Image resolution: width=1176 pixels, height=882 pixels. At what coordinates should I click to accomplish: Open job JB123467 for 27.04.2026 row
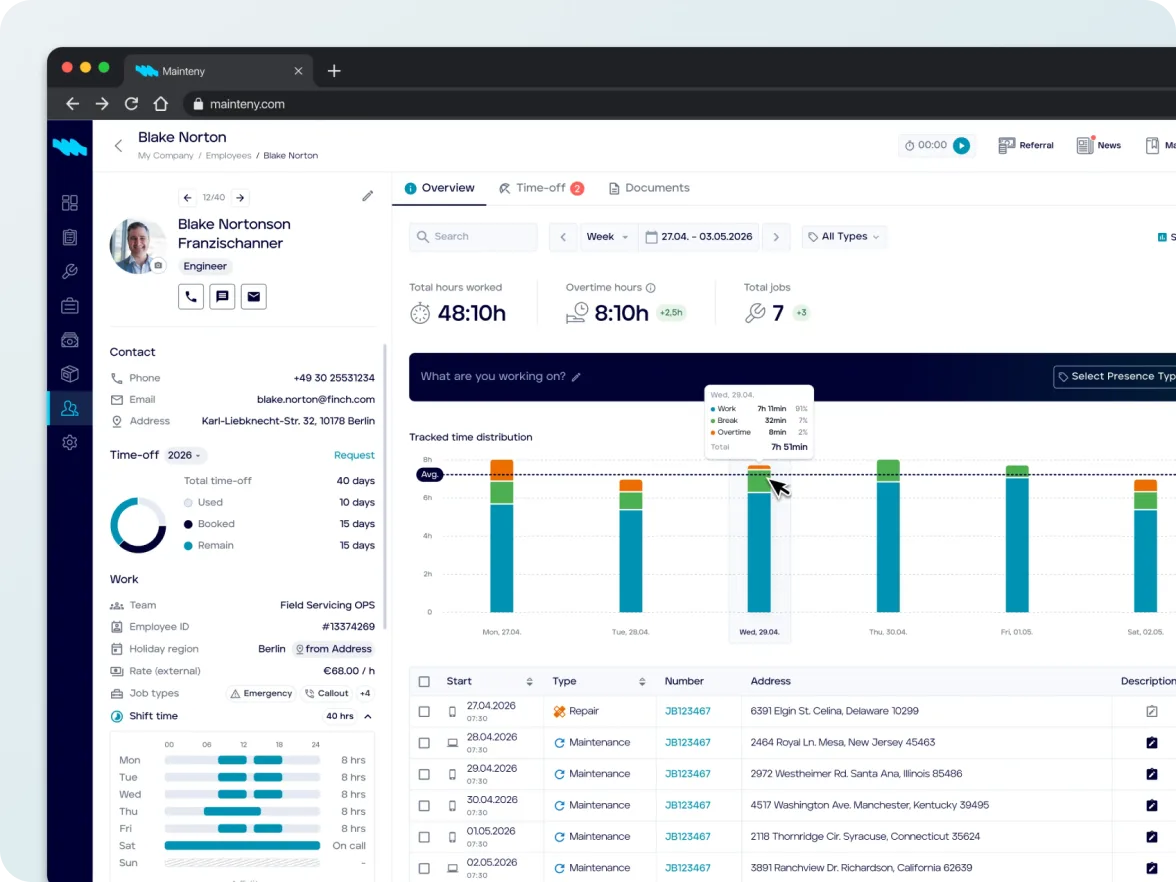688,711
